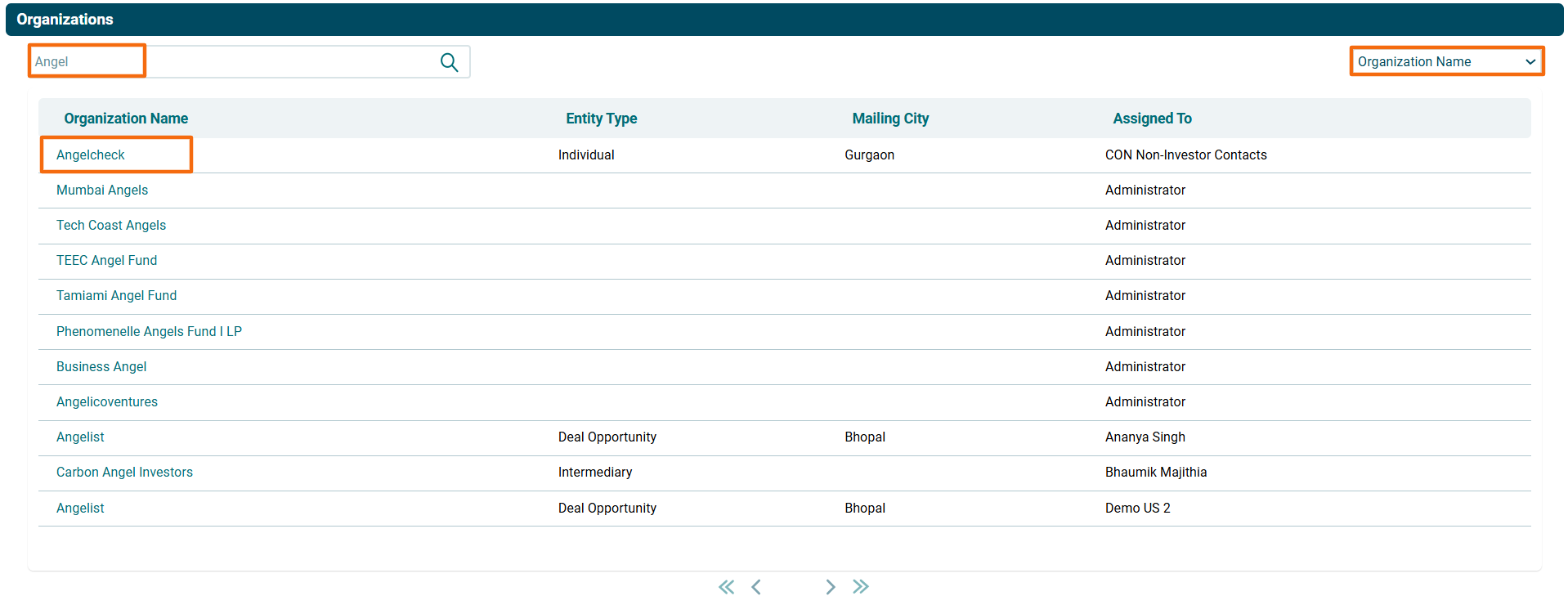Click the magnifying glass search icon
1568x614 pixels.
(449, 62)
